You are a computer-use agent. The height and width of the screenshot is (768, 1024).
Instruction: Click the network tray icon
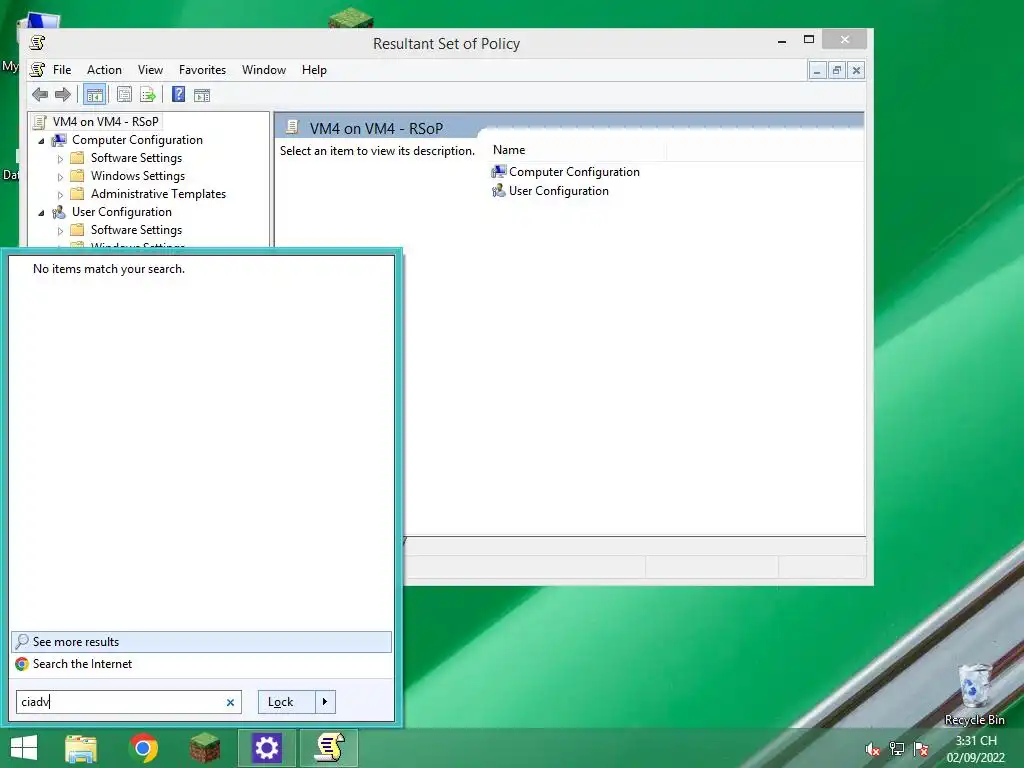coord(897,749)
